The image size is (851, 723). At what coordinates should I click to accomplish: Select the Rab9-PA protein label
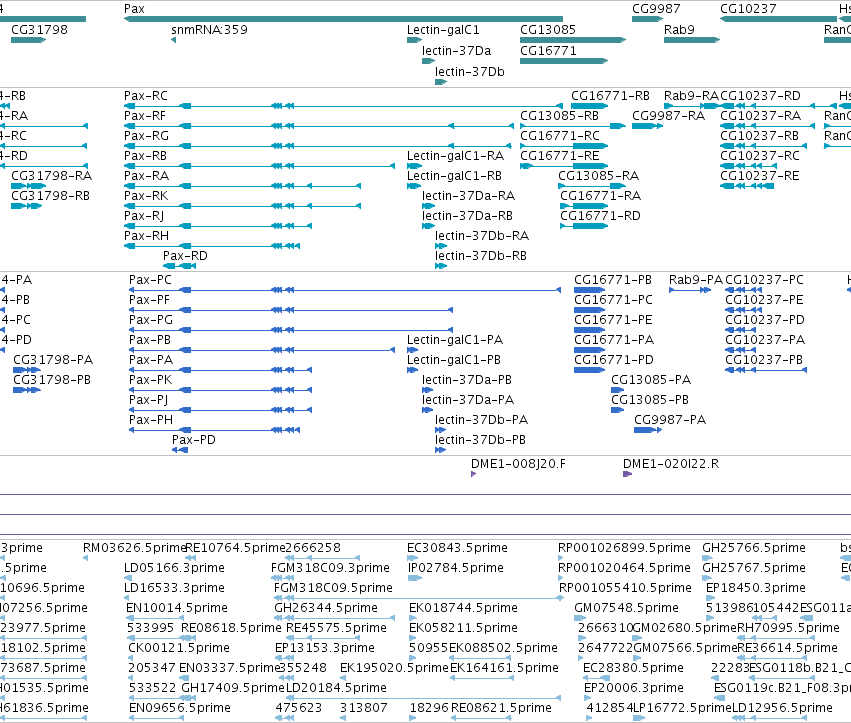pyautogui.click(x=696, y=280)
